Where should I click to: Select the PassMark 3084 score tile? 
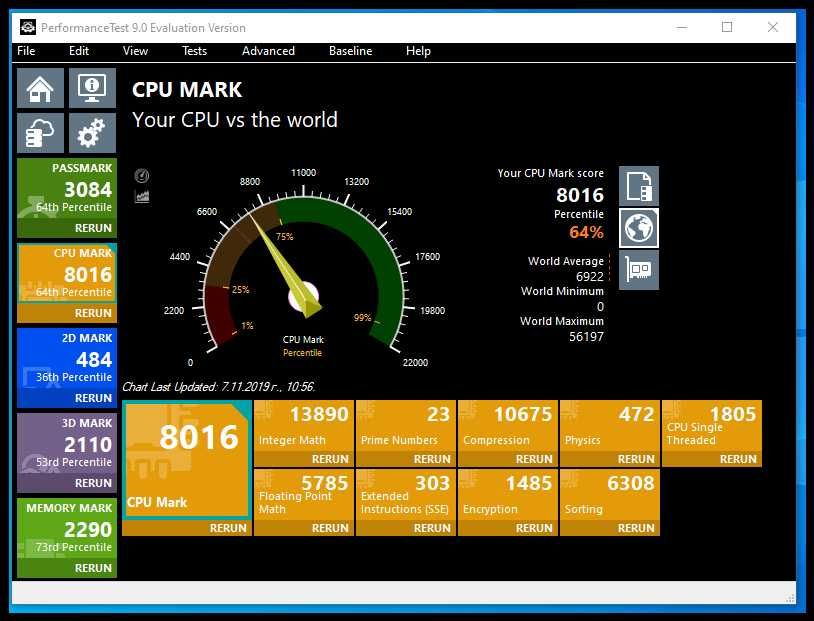point(67,188)
